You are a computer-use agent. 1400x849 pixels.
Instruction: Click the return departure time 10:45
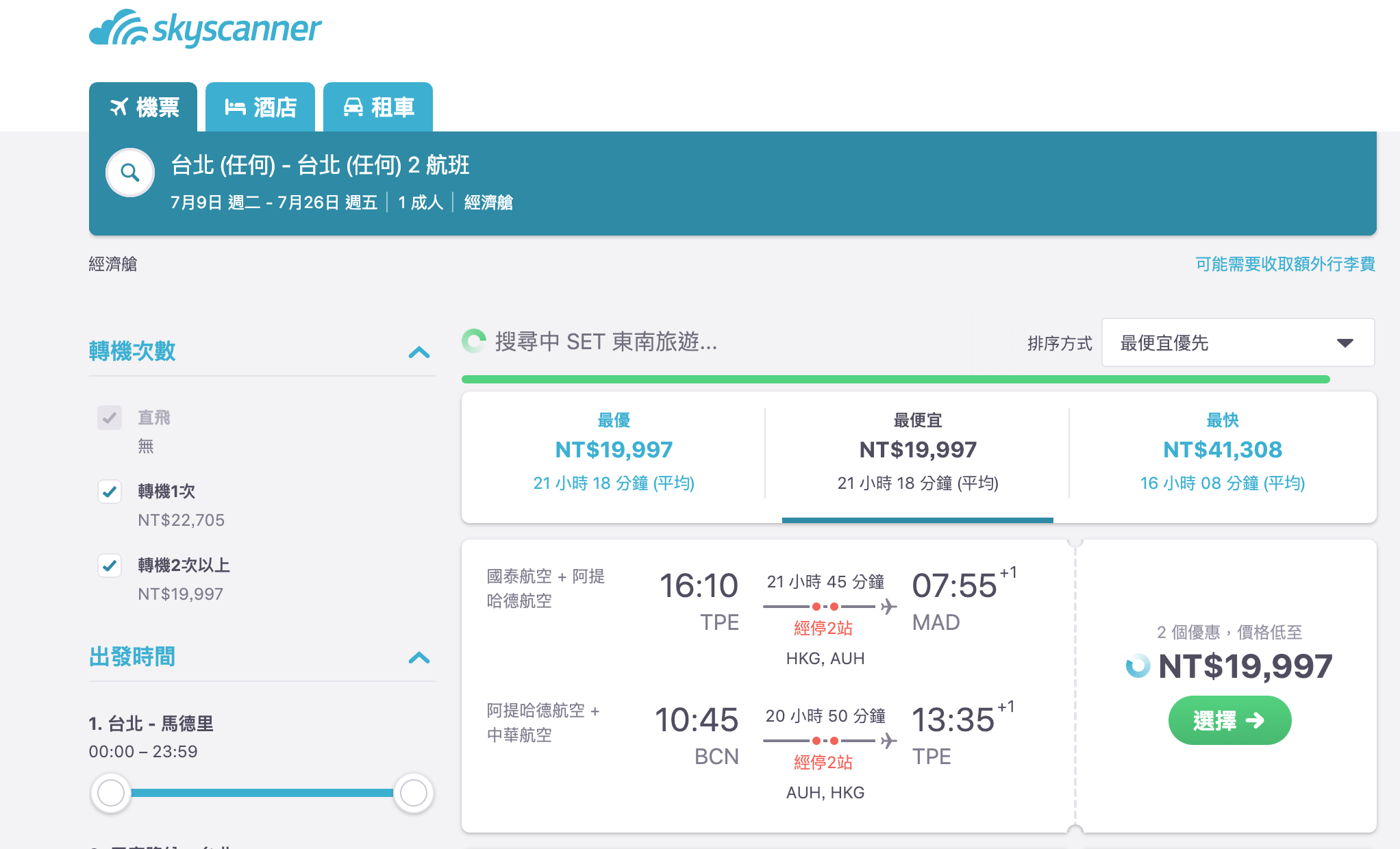(x=697, y=720)
